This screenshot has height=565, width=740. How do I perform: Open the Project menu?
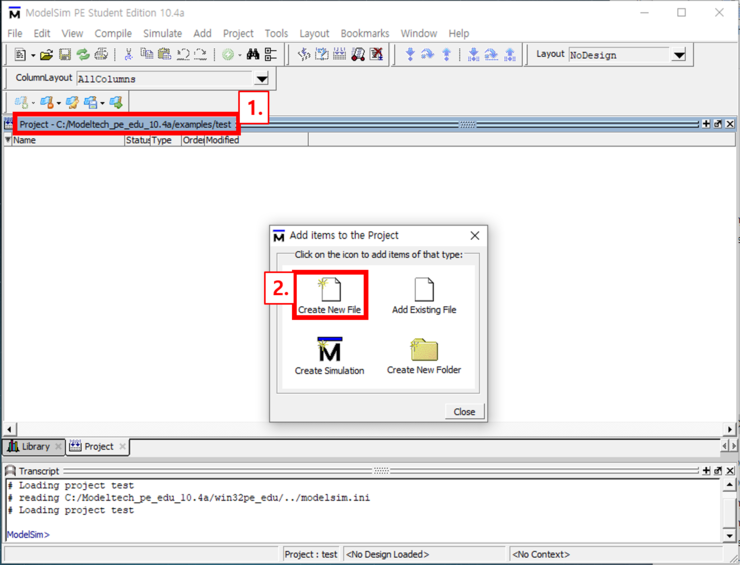pos(238,34)
